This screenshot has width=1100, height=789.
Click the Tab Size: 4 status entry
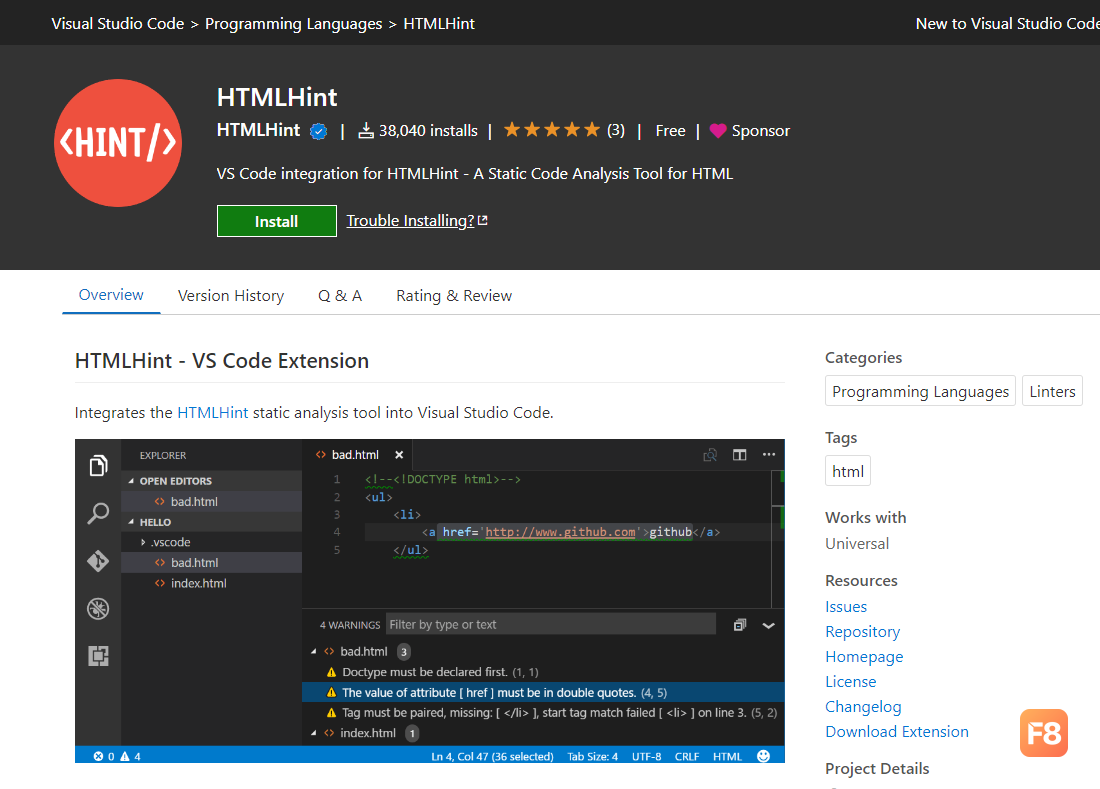click(x=592, y=757)
